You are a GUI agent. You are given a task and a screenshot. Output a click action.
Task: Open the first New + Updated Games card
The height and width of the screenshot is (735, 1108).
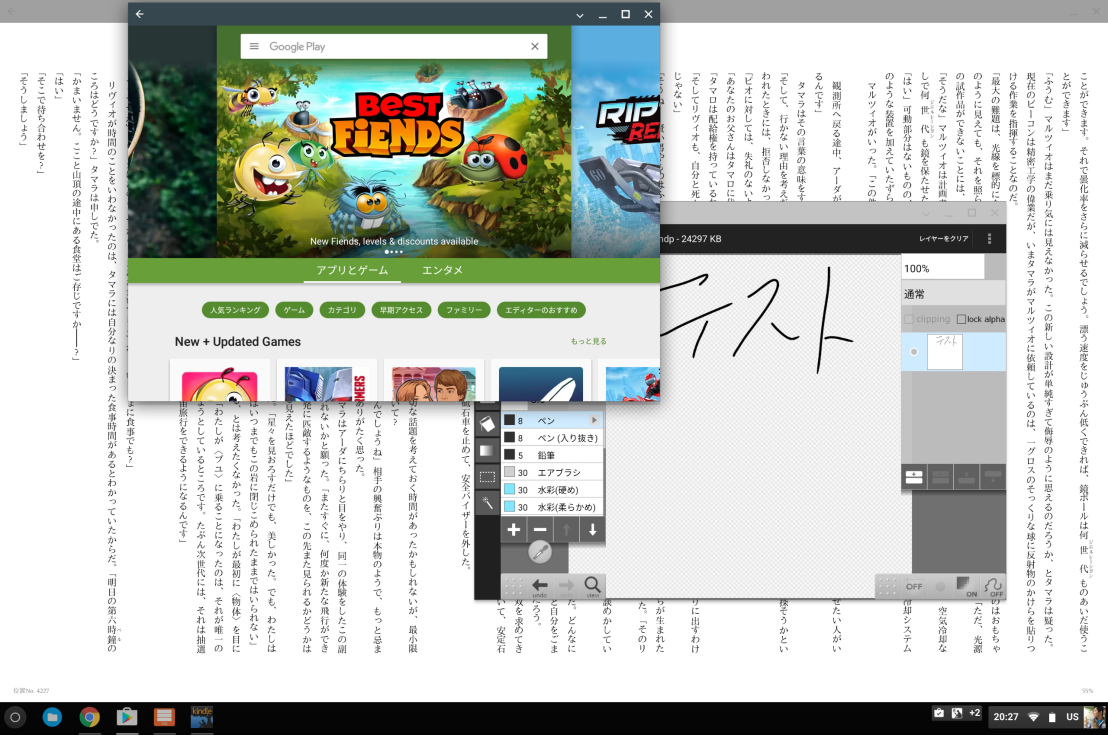click(x=220, y=380)
